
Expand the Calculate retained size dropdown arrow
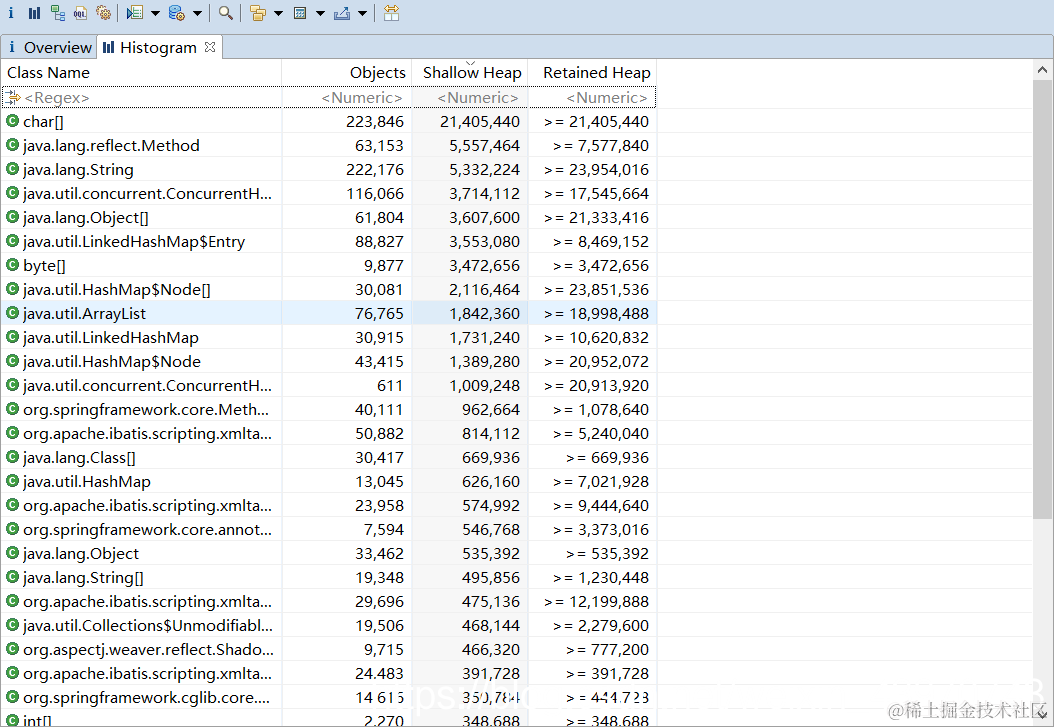[320, 13]
